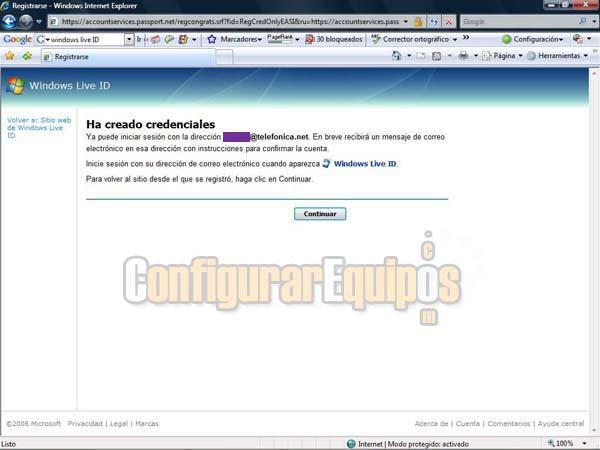Click the 100% zoom level control
The height and width of the screenshot is (450, 600).
pos(560,443)
